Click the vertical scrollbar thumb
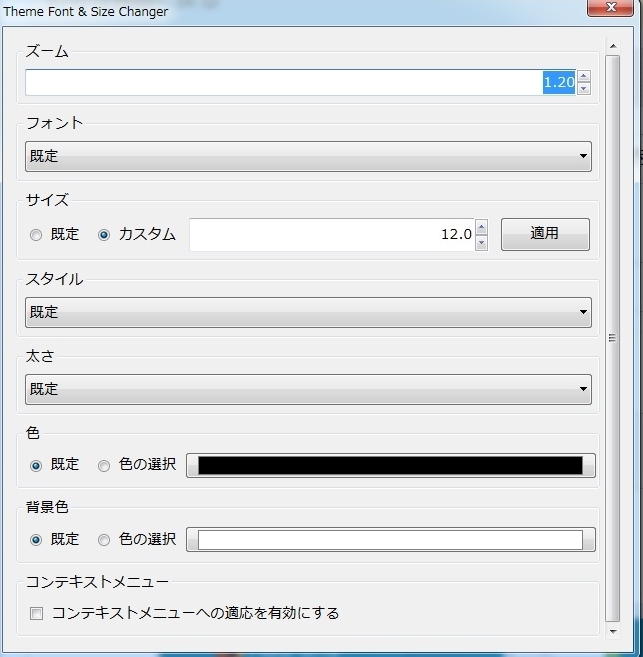Image resolution: width=643 pixels, height=657 pixels. pos(612,338)
